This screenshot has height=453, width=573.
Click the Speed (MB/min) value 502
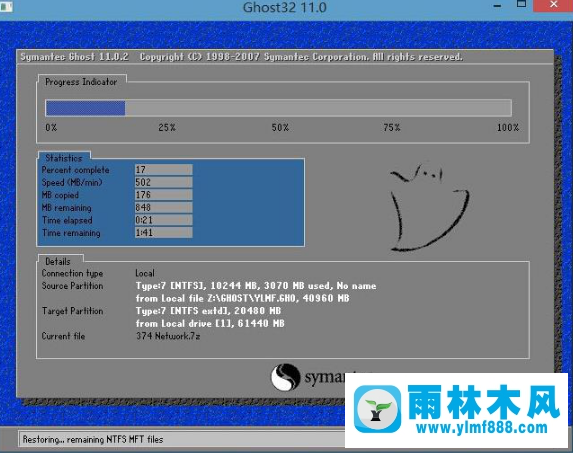pyautogui.click(x=163, y=182)
